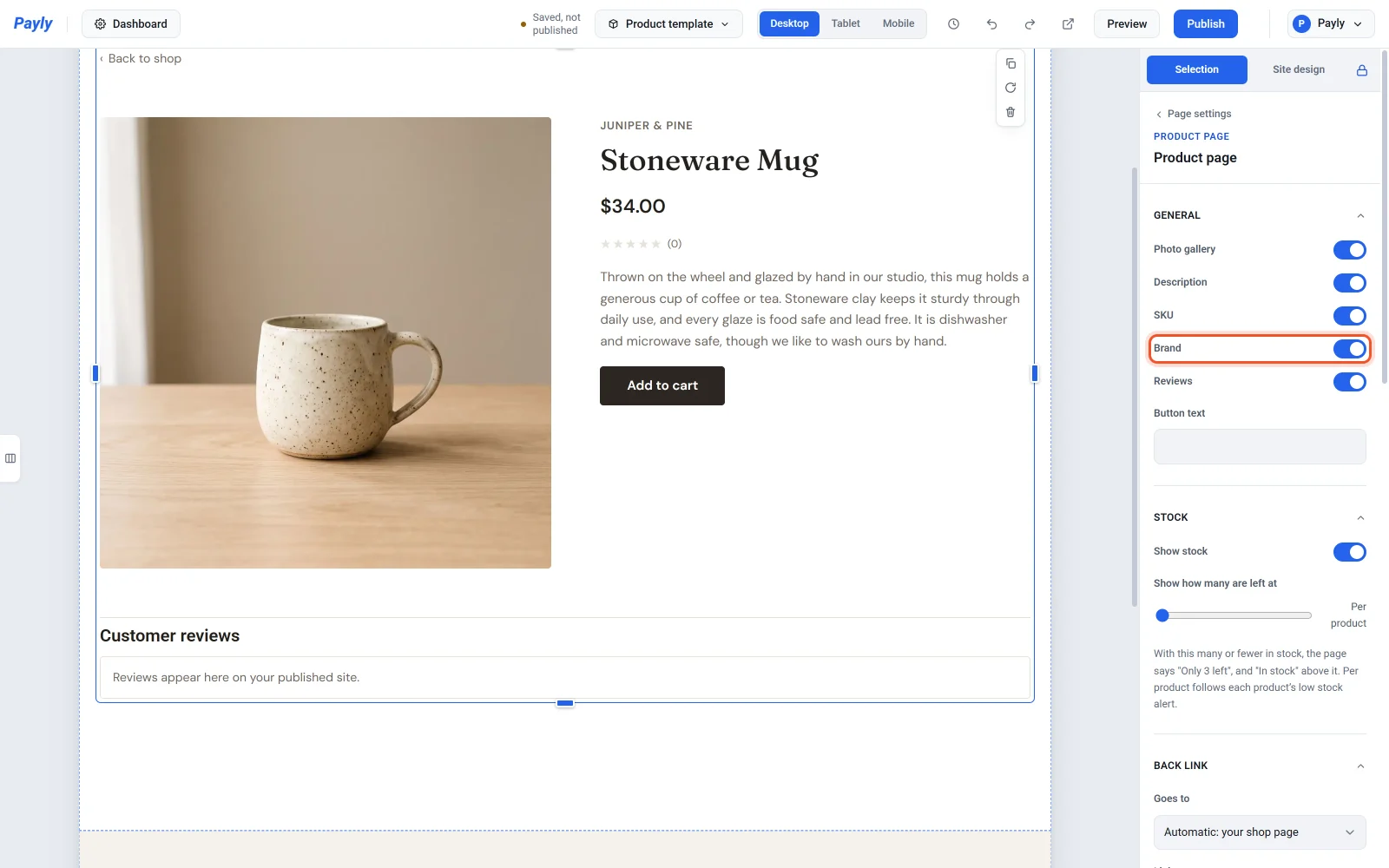
Task: Toggle off Description
Action: [1349, 283]
